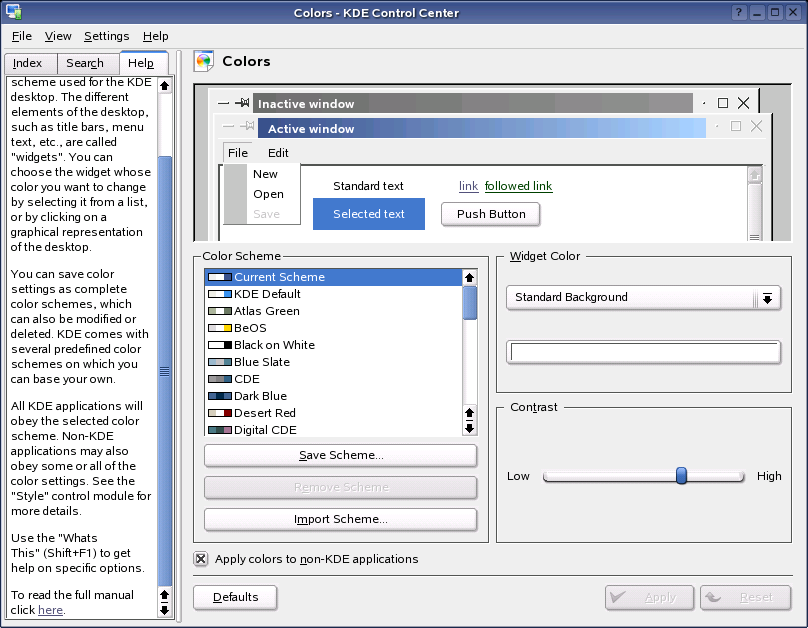Viewport: 808px width, 628px height.
Task: Select the Help tab in the side panel
Action: 143,63
